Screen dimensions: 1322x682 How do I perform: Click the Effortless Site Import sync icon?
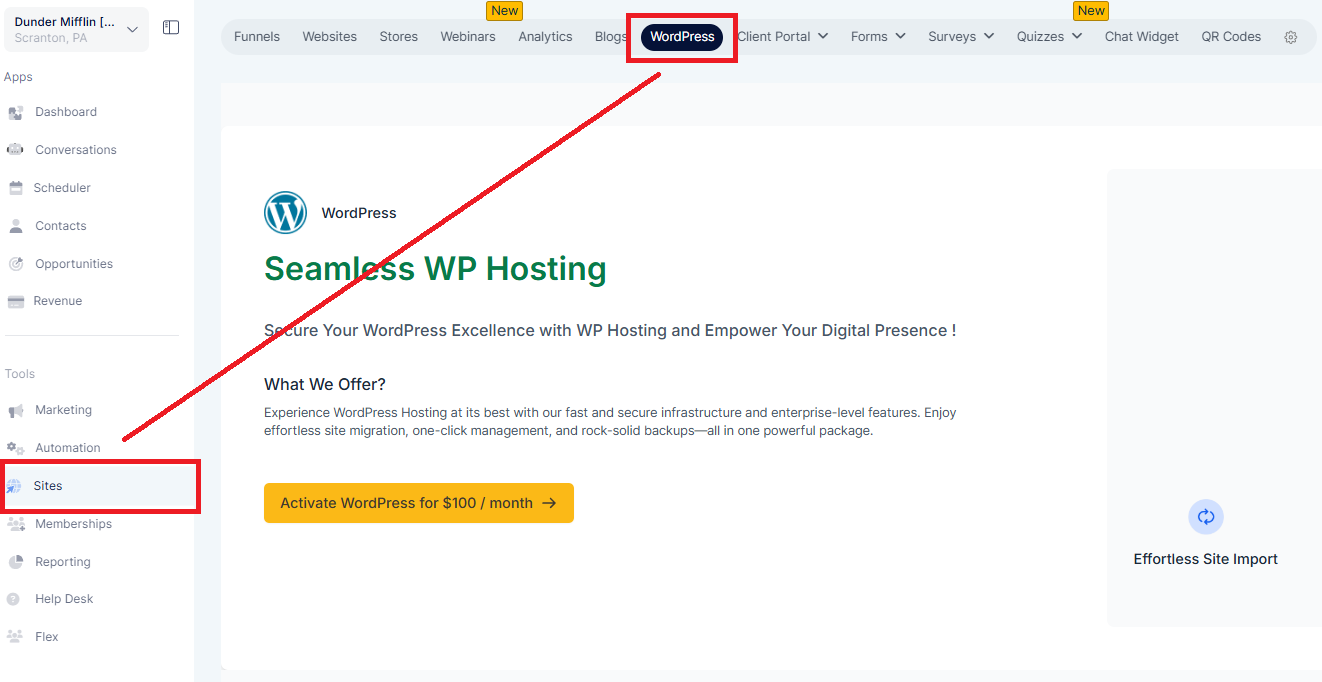[x=1206, y=517]
